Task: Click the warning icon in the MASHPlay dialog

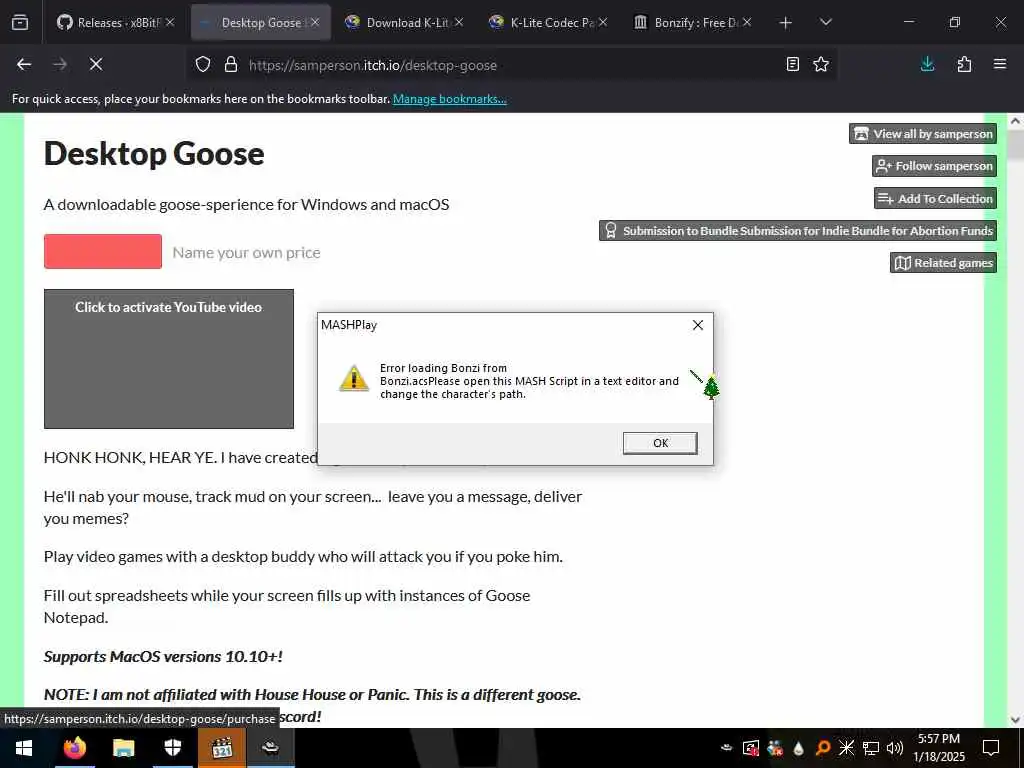Action: [x=353, y=379]
